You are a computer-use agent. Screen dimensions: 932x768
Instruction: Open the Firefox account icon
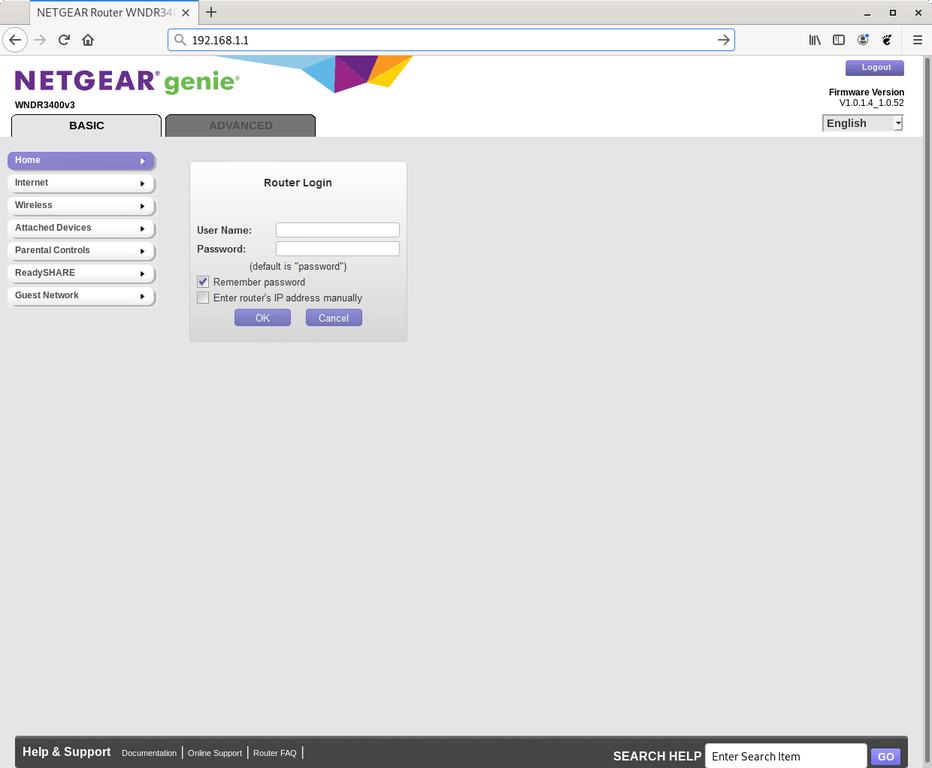pos(863,40)
